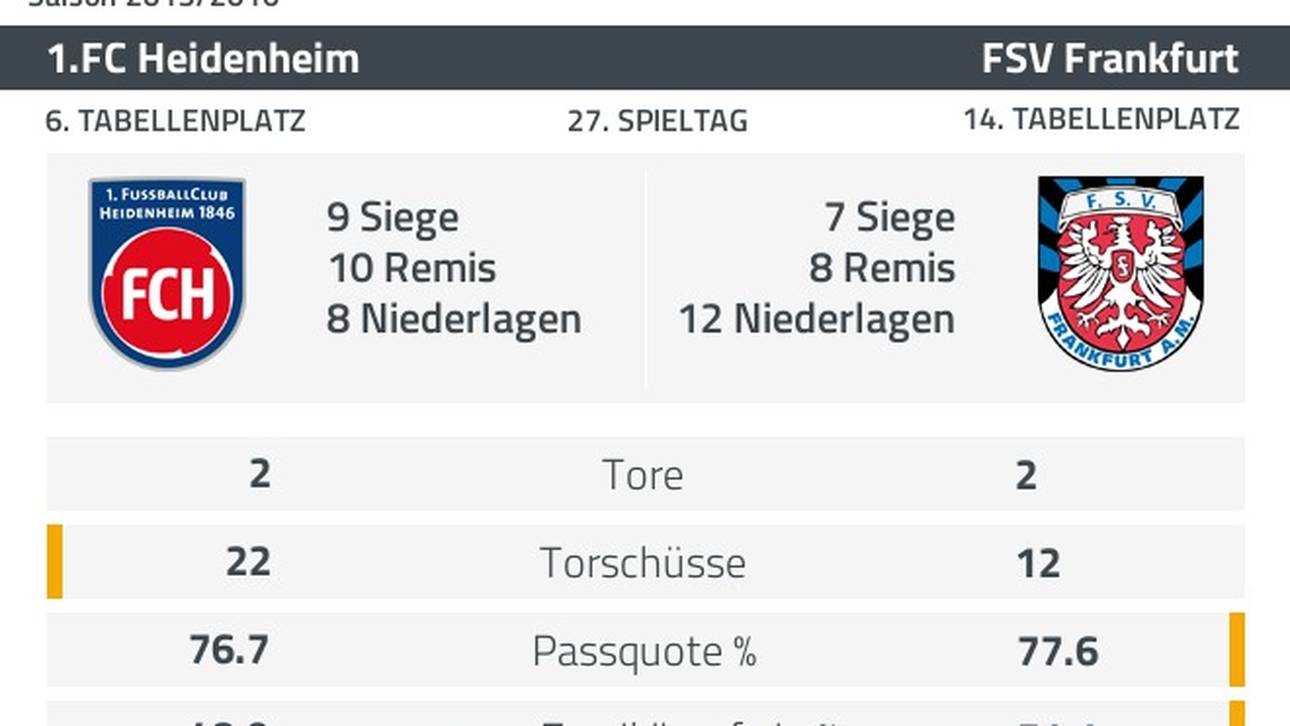Click the FSV Frankfurt eagle crest
The height and width of the screenshot is (726, 1290).
pos(1121,273)
